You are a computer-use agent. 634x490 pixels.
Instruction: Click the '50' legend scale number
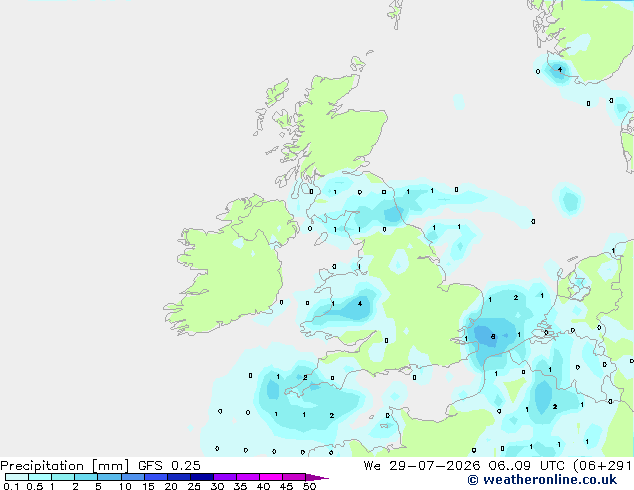pos(309,486)
